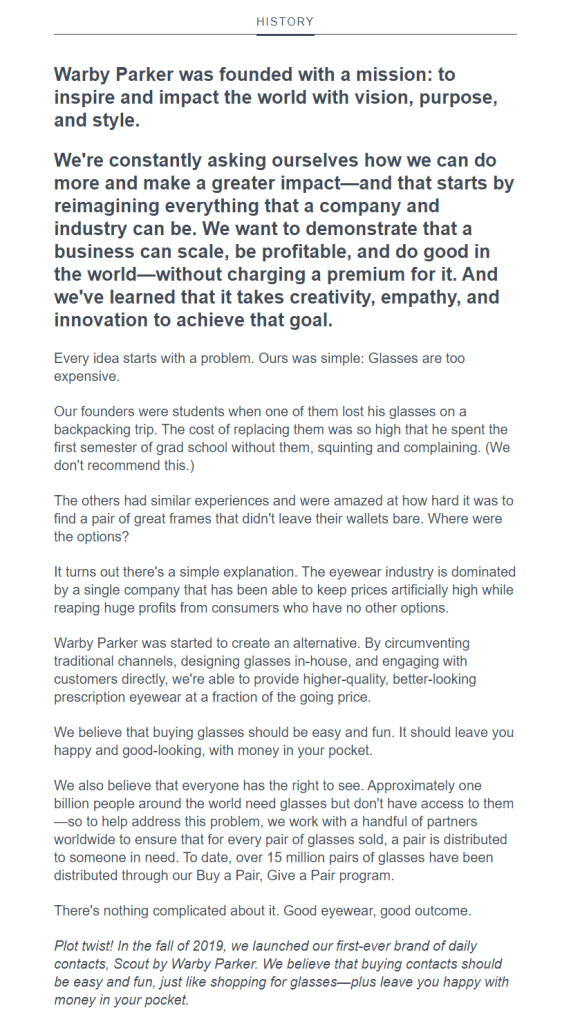This screenshot has width=571, height=1024.
Task: Click the 'We also believe that everyone' paragraph
Action: (284, 831)
